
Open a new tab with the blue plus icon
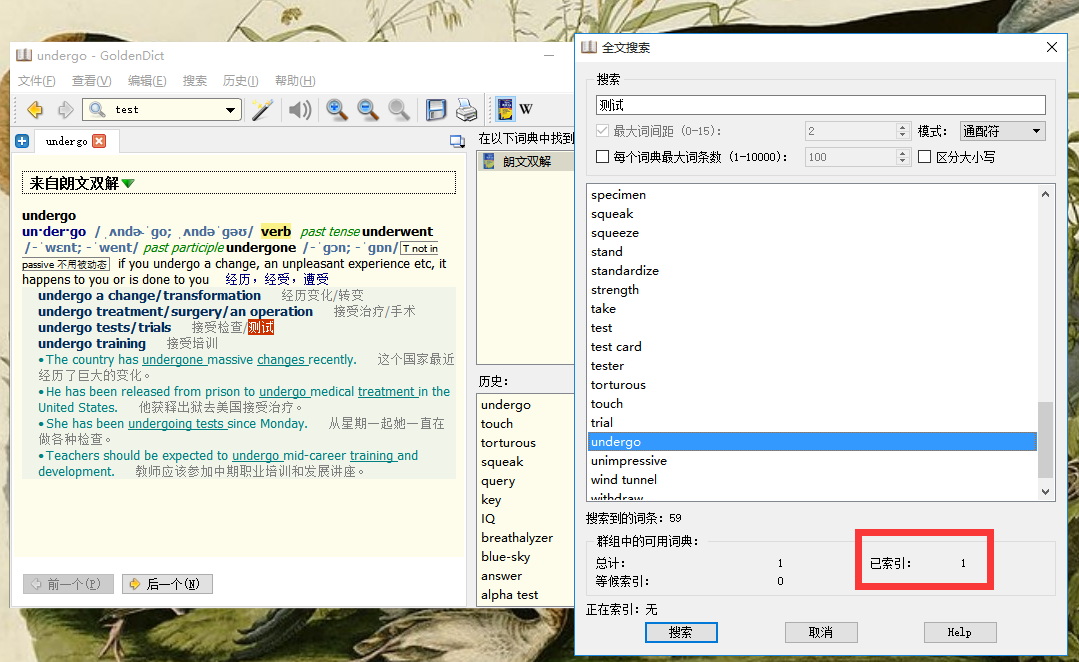(22, 141)
